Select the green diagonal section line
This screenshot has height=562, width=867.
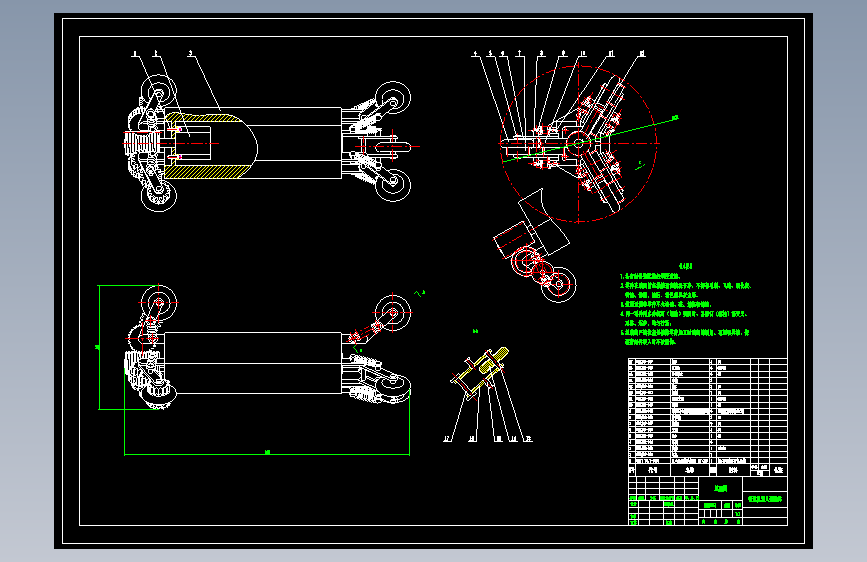pyautogui.click(x=591, y=139)
